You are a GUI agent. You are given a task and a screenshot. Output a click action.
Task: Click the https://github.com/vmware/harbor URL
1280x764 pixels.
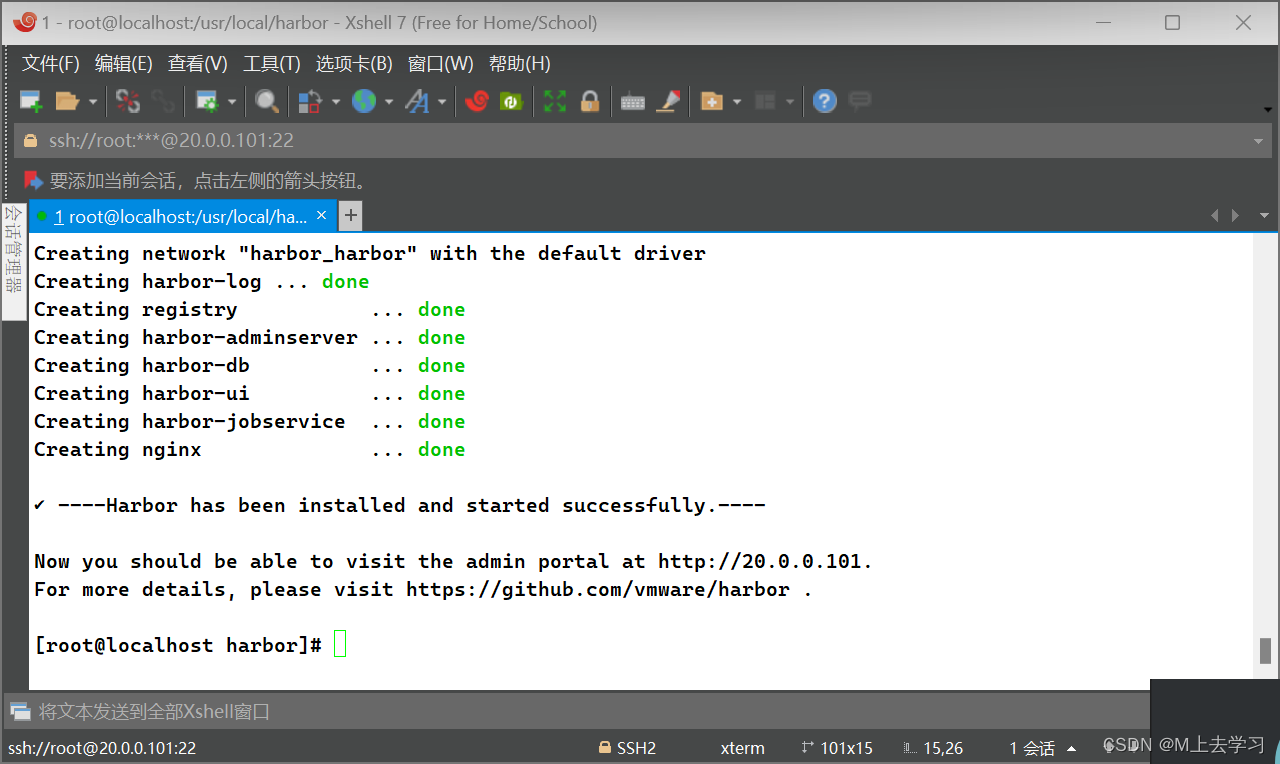598,589
